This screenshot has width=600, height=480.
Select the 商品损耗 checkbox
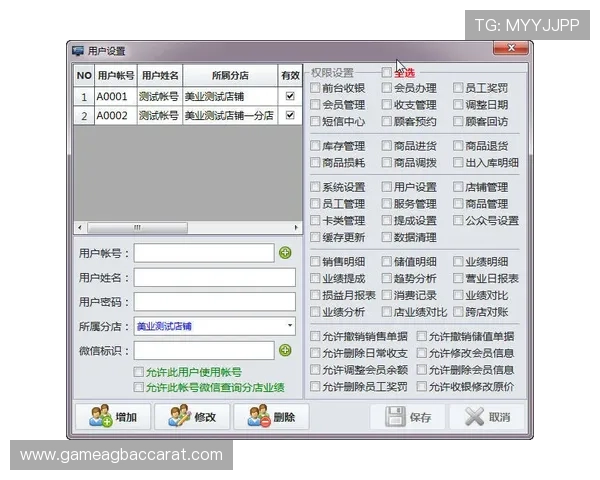315,162
